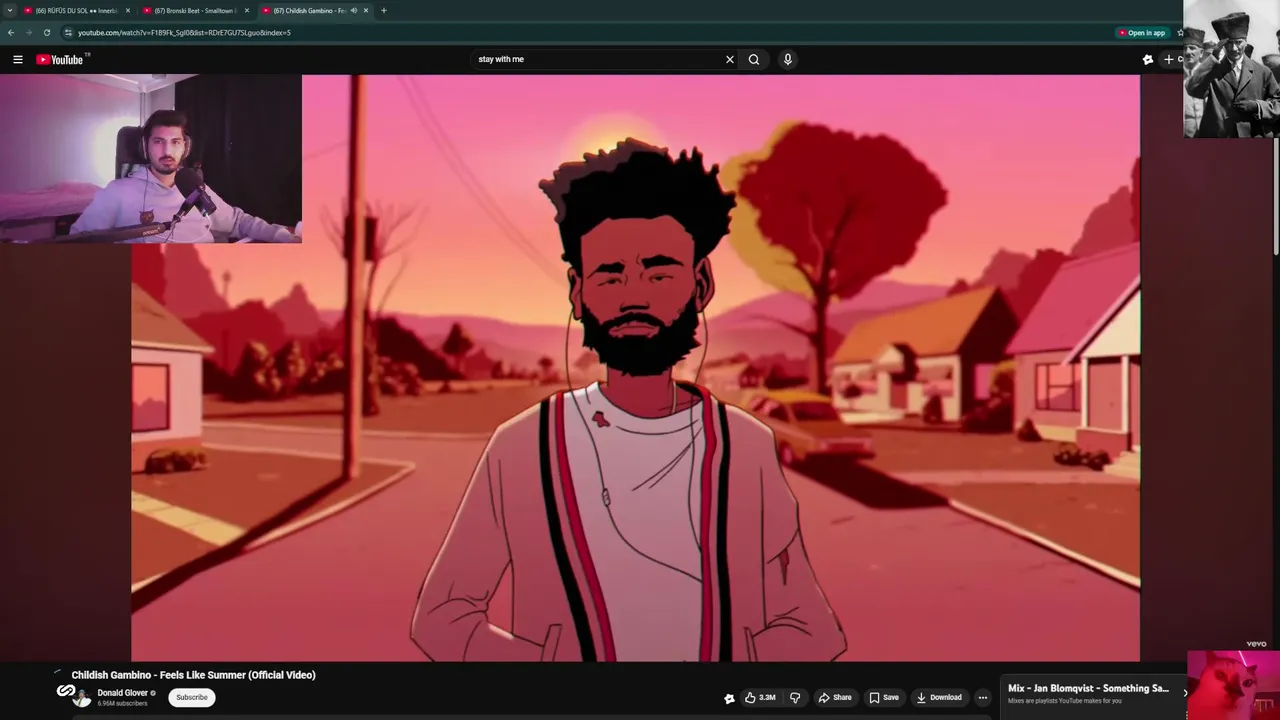Download the video
1280x720 pixels.
pos(939,697)
